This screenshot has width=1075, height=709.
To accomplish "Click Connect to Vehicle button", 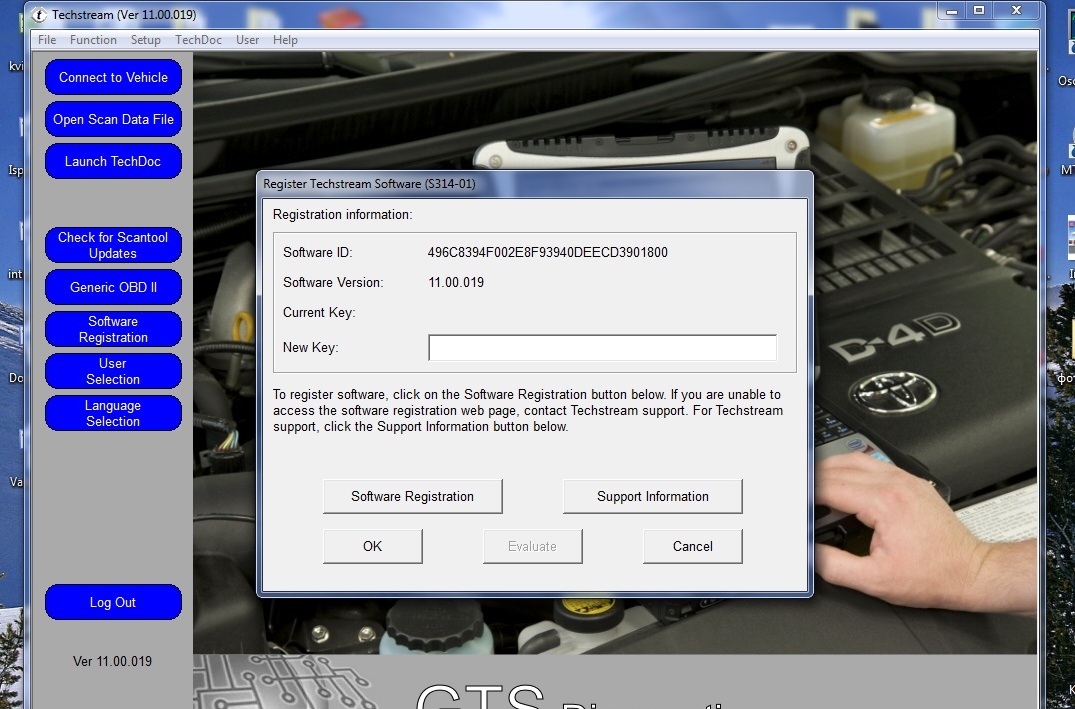I will pos(113,77).
